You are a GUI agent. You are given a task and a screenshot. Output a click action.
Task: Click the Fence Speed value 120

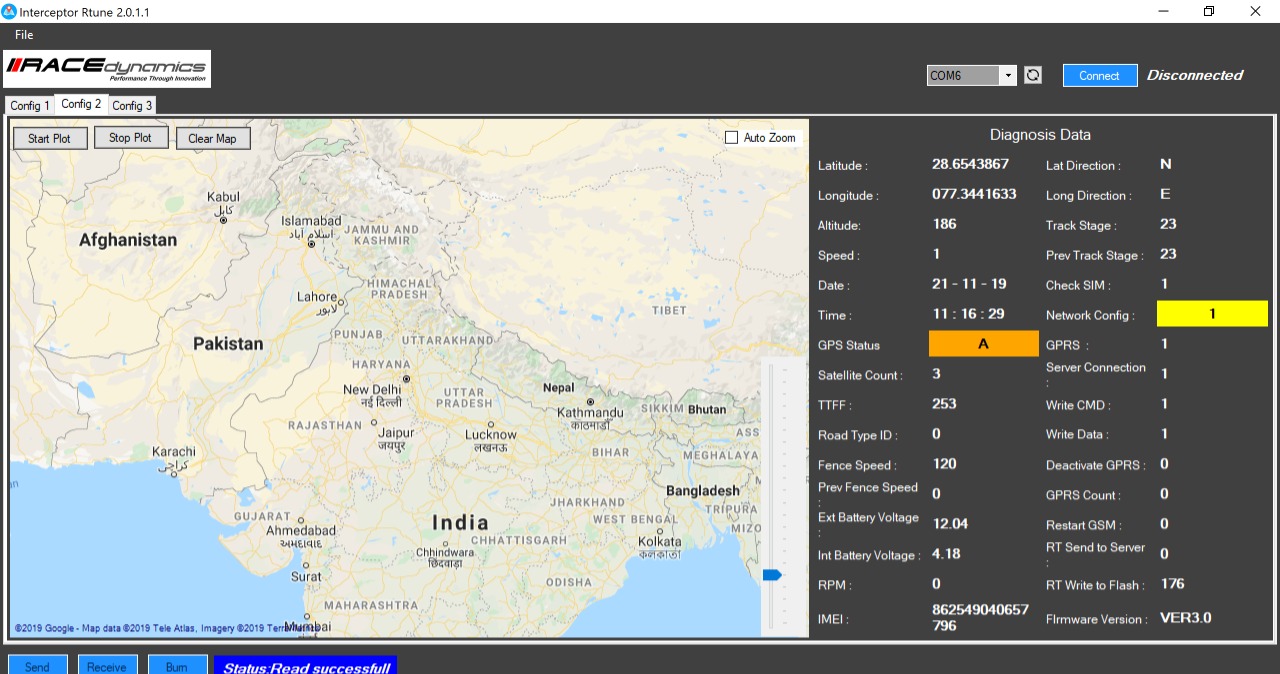(944, 464)
